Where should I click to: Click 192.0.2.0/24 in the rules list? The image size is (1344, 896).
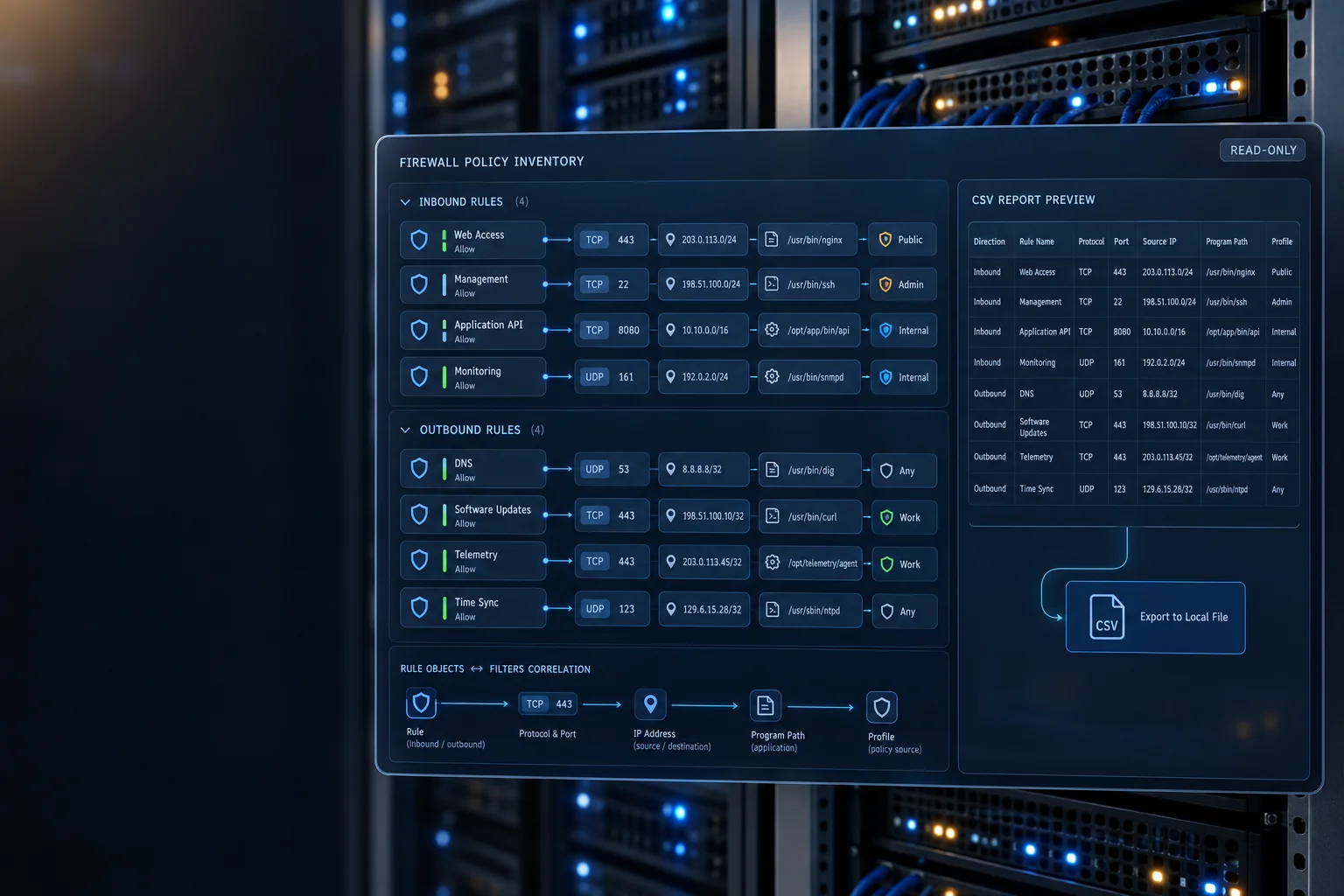coord(705,377)
